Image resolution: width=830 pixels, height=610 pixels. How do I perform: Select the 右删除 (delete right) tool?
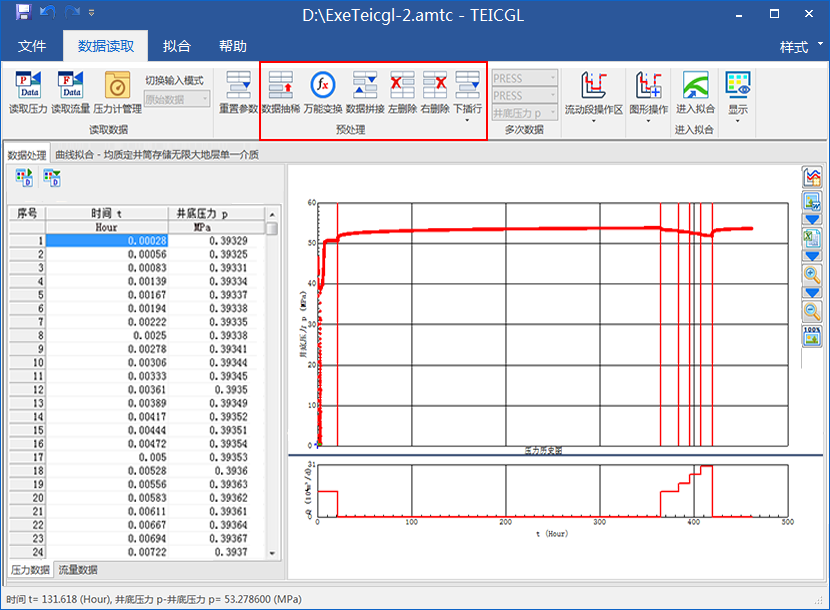coord(434,85)
